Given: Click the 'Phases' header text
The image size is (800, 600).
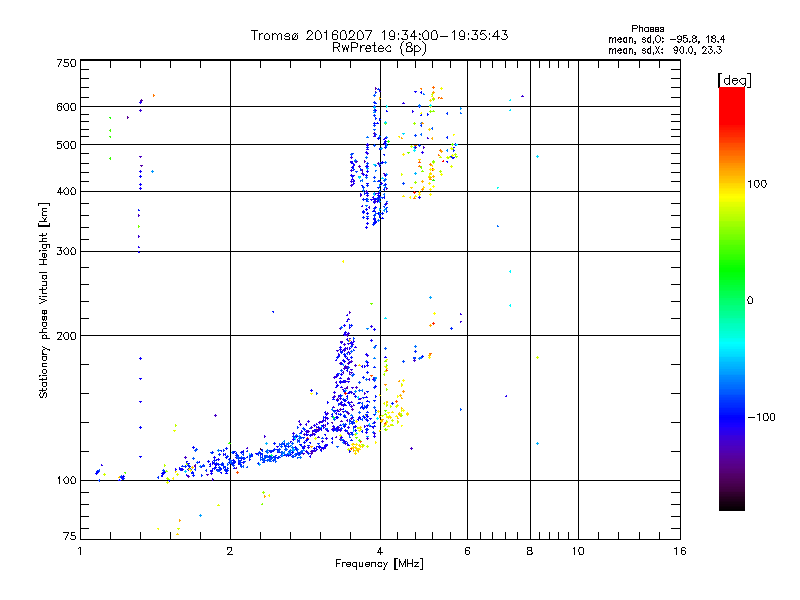Looking at the screenshot, I should tap(647, 29).
